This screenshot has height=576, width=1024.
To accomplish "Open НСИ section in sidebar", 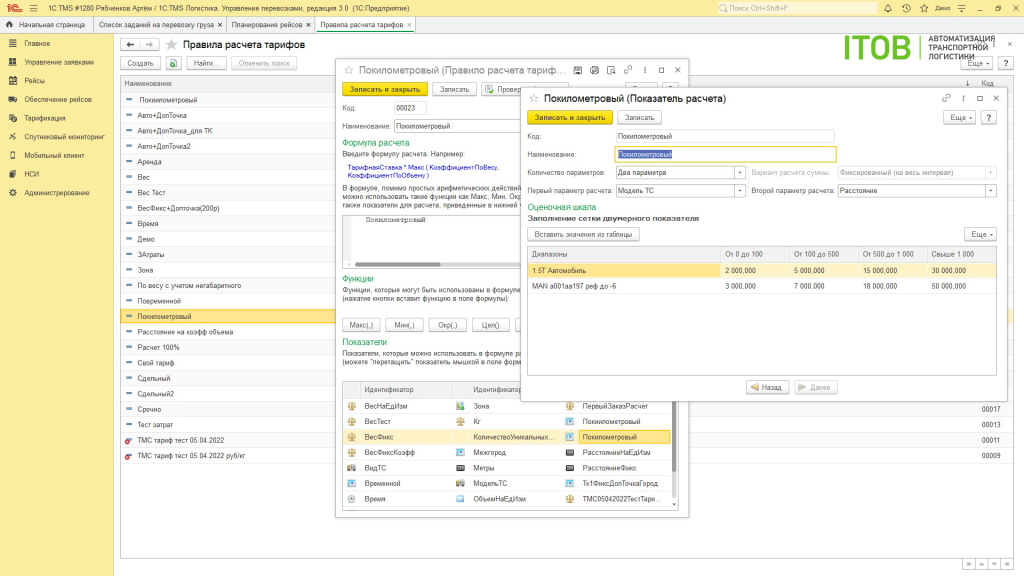I will click(31, 174).
